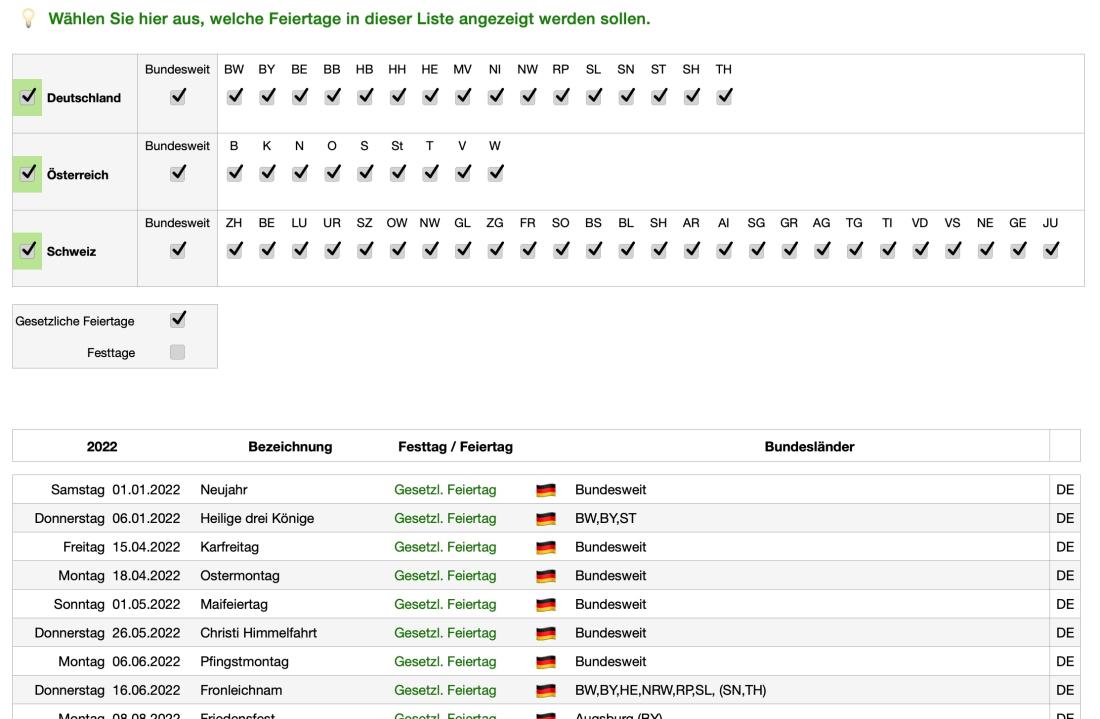1100x719 pixels.
Task: Uncheck the BY checkbox for Deutschland
Action: (266, 97)
